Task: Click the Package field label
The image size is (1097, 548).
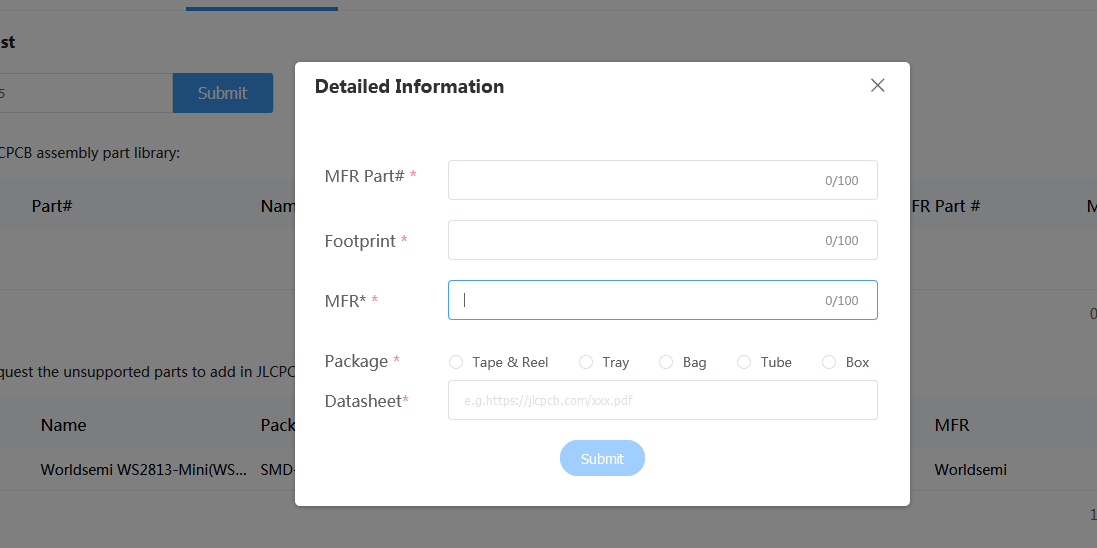Action: [356, 361]
